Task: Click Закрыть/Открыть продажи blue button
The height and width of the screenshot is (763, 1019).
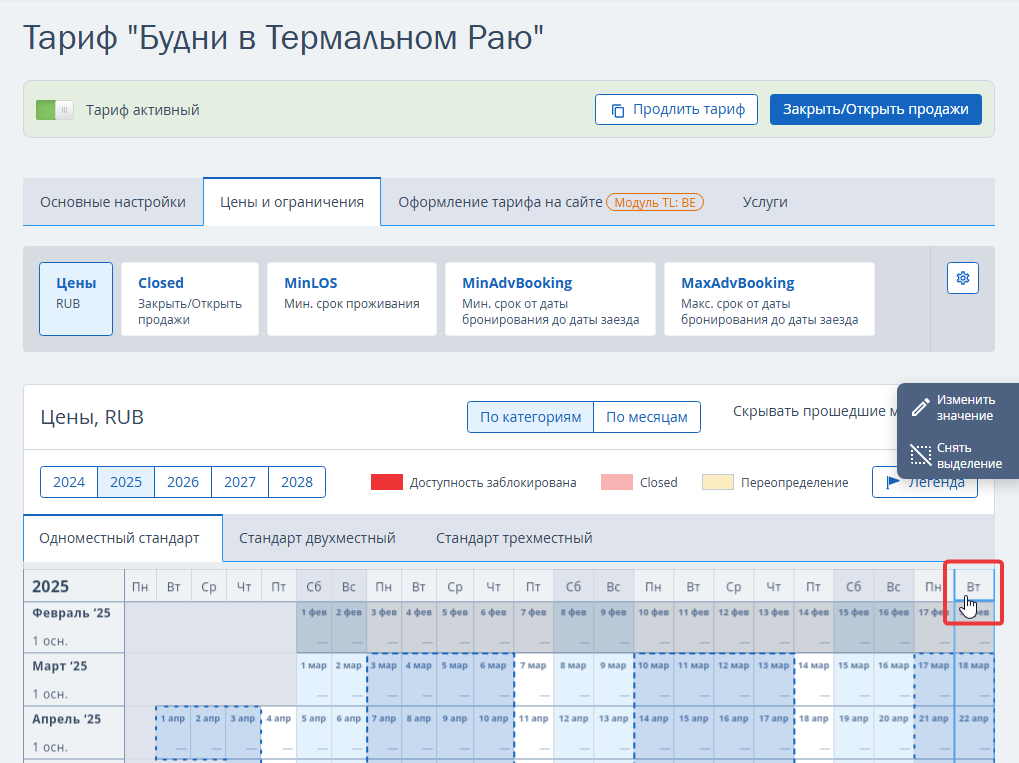Action: pyautogui.click(x=875, y=109)
